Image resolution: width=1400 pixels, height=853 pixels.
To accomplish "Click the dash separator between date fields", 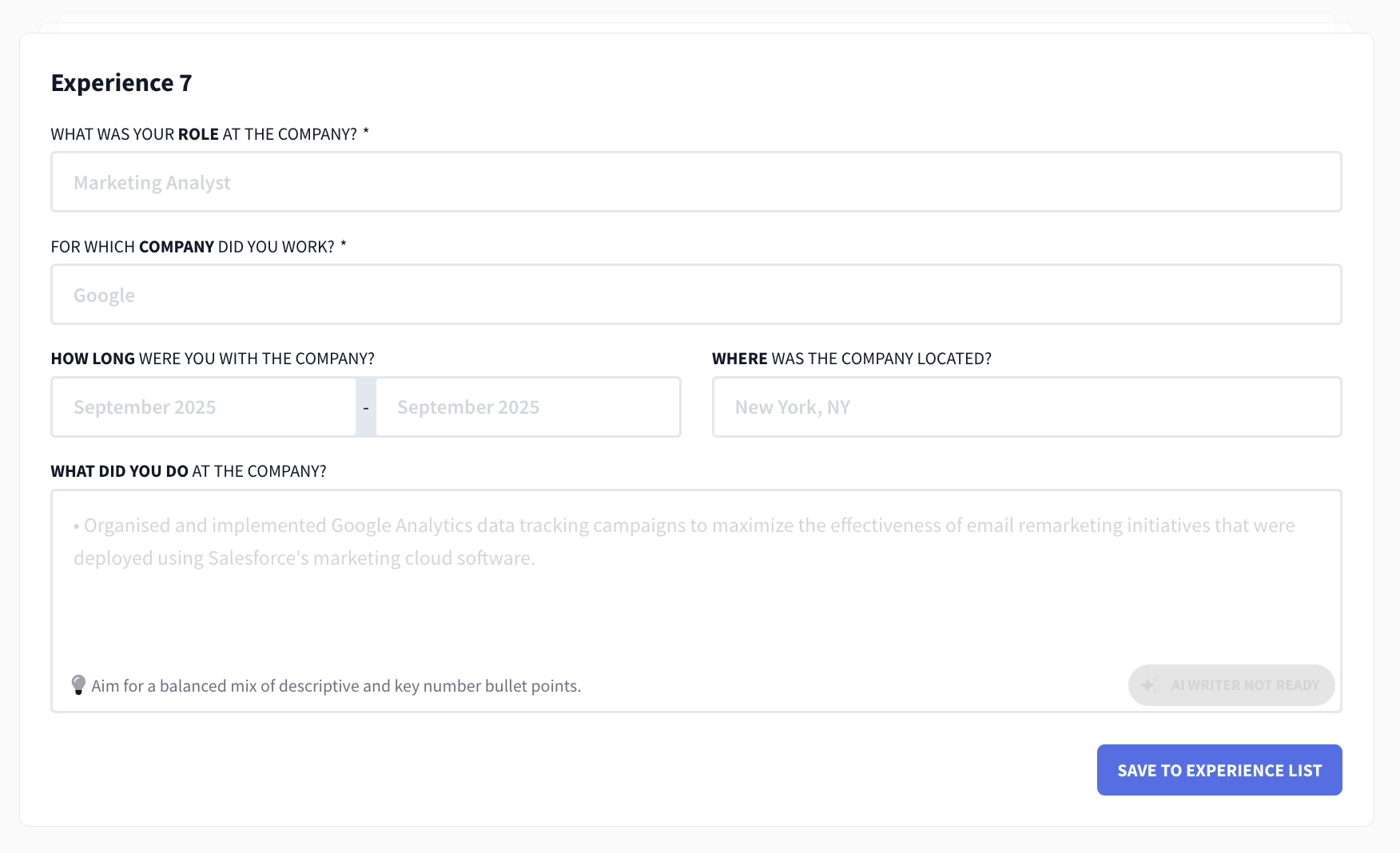I will (366, 407).
